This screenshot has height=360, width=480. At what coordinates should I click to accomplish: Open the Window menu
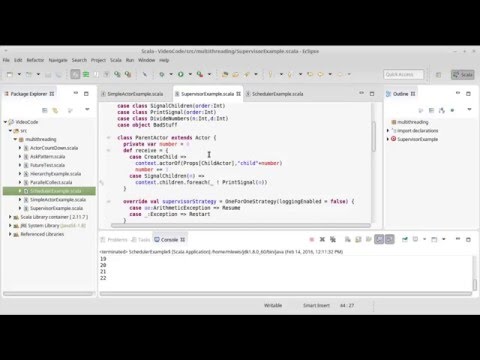(x=147, y=60)
